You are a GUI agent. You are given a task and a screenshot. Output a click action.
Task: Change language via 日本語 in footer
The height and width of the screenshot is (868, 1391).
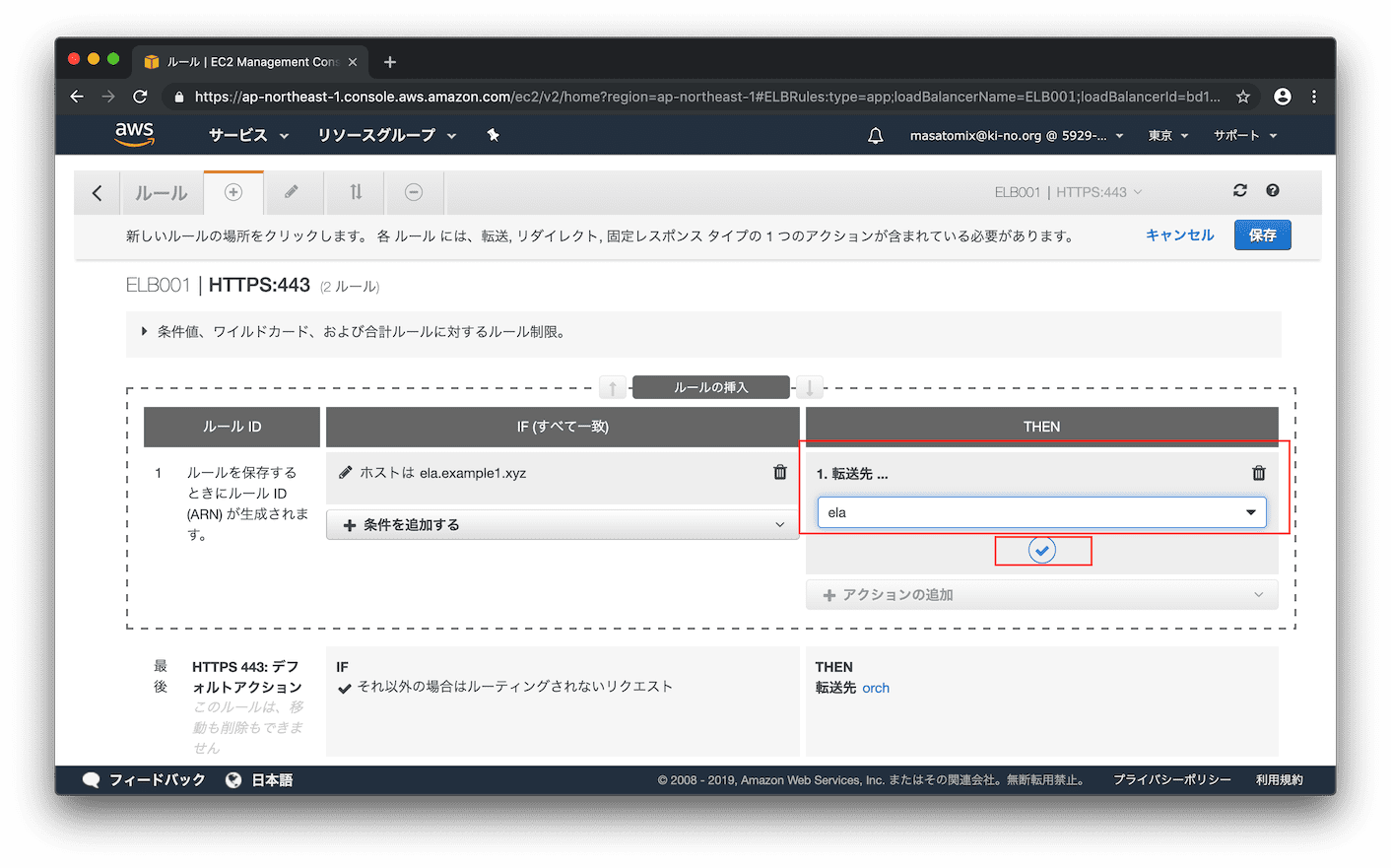coord(260,780)
